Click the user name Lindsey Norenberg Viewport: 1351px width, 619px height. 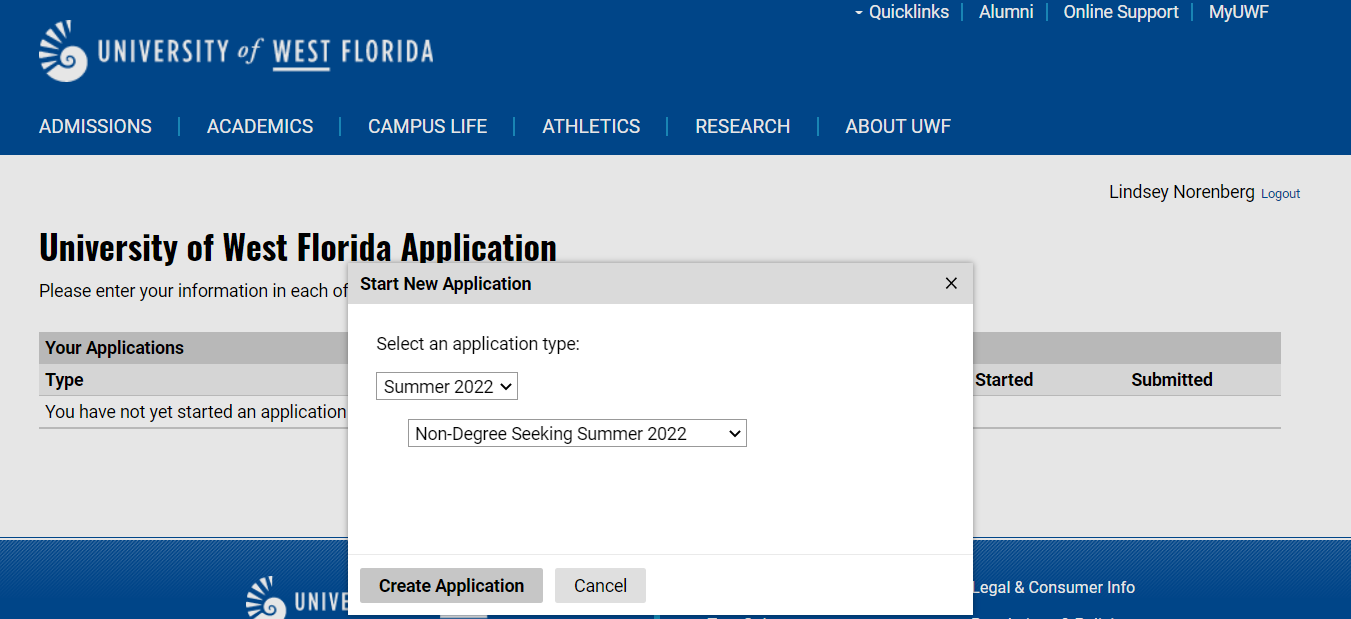[x=1181, y=192]
